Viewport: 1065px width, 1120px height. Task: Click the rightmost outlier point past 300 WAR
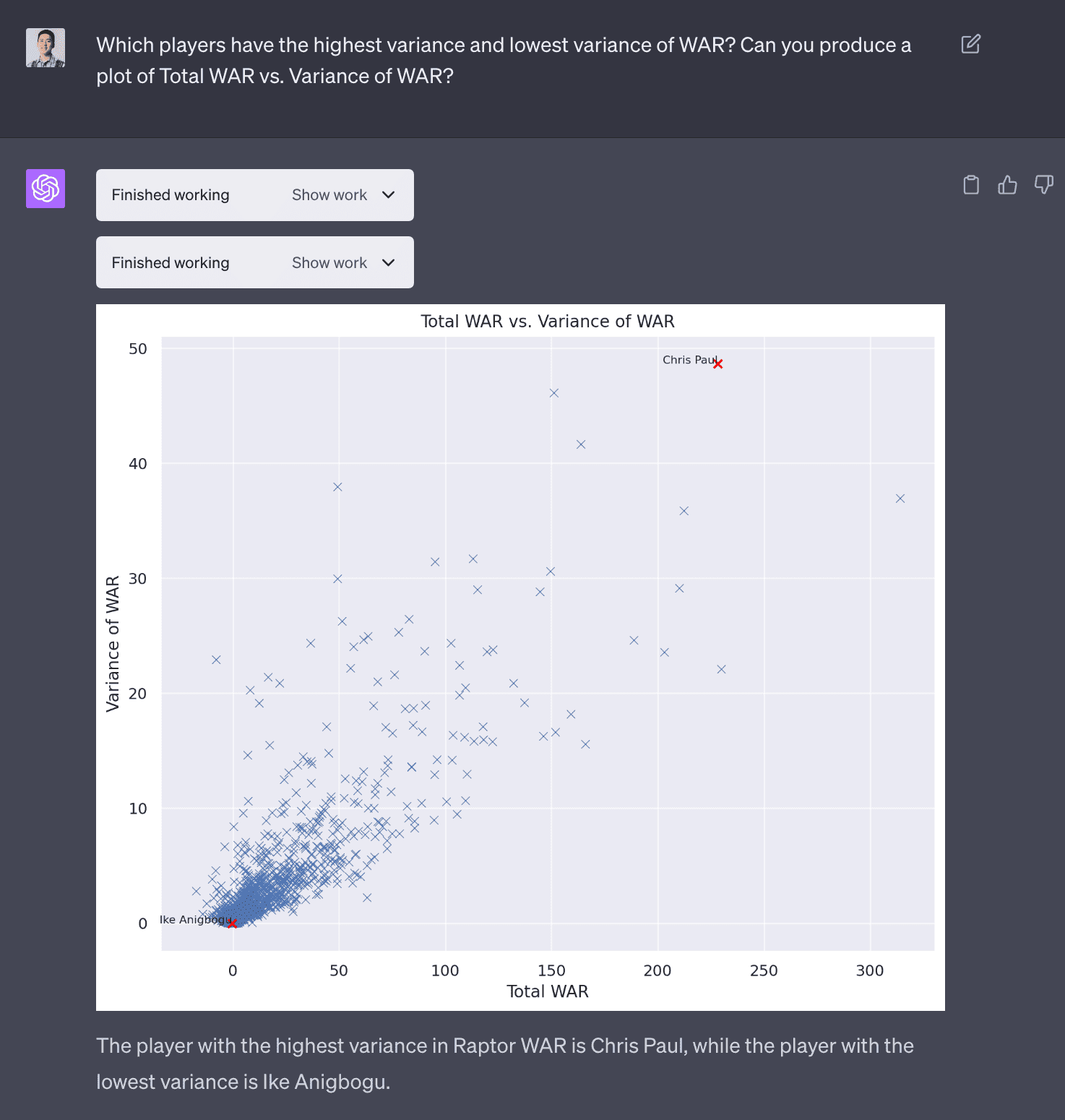(x=900, y=499)
